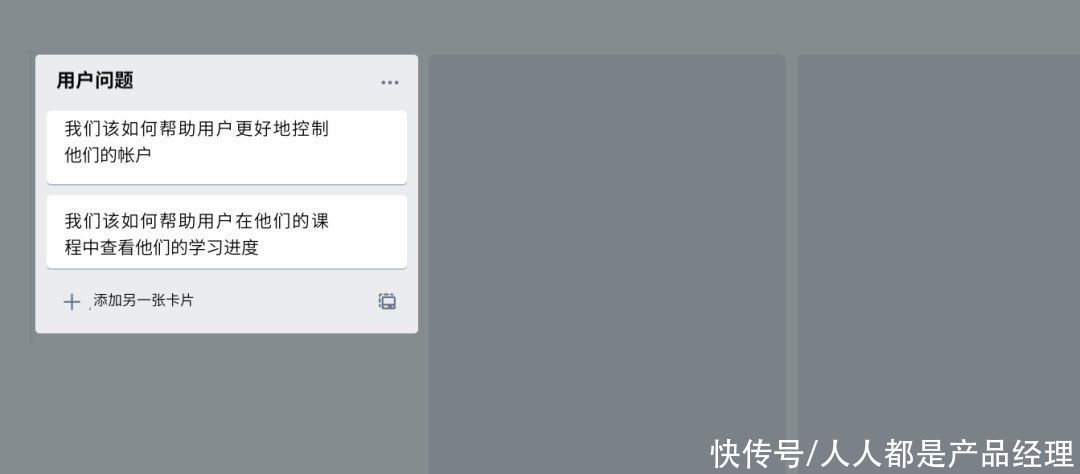Open the card about 控制他们的帐户
The height and width of the screenshot is (474, 1080).
(x=227, y=147)
